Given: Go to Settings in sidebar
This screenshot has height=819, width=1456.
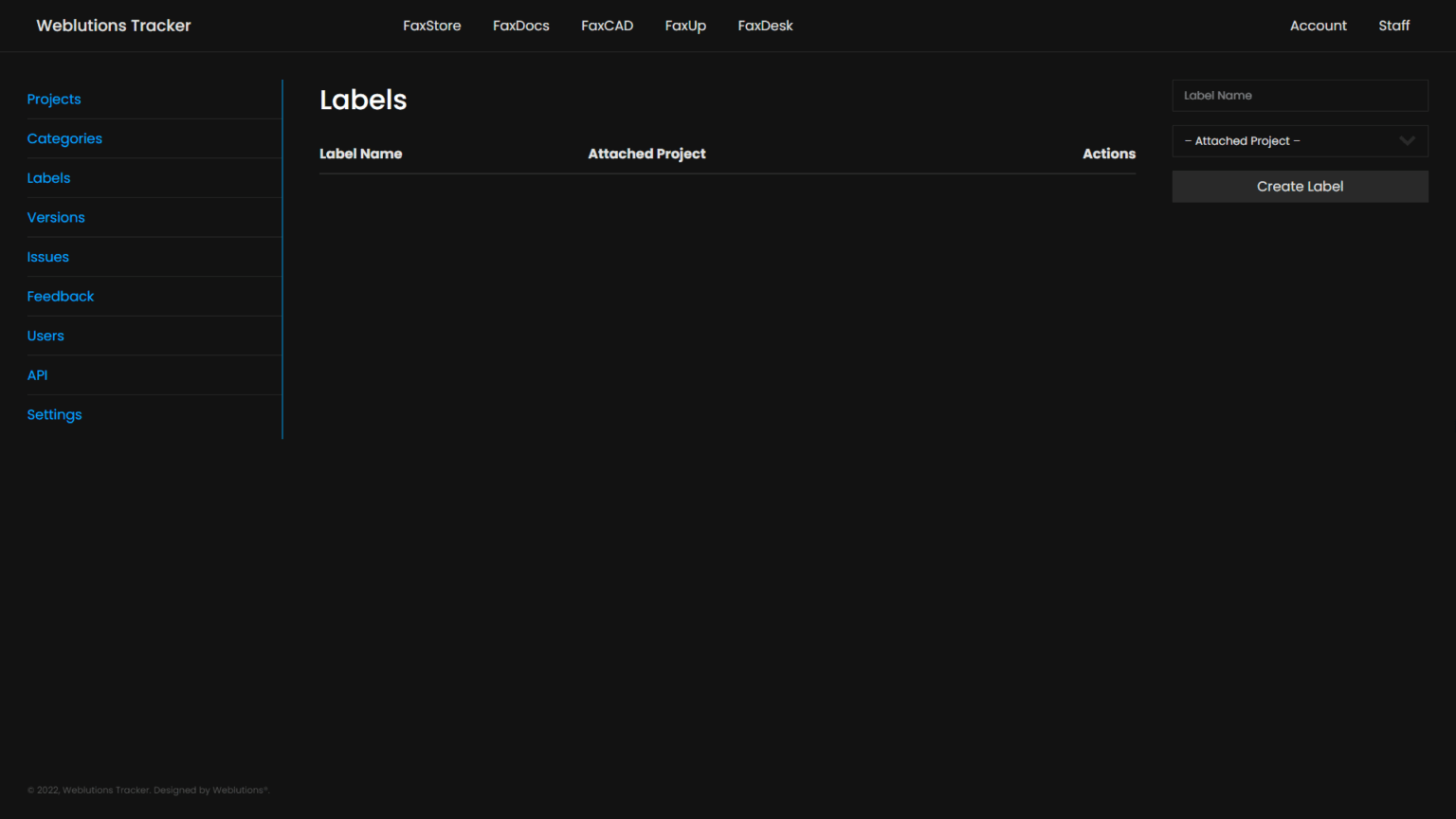Looking at the screenshot, I should tap(54, 414).
